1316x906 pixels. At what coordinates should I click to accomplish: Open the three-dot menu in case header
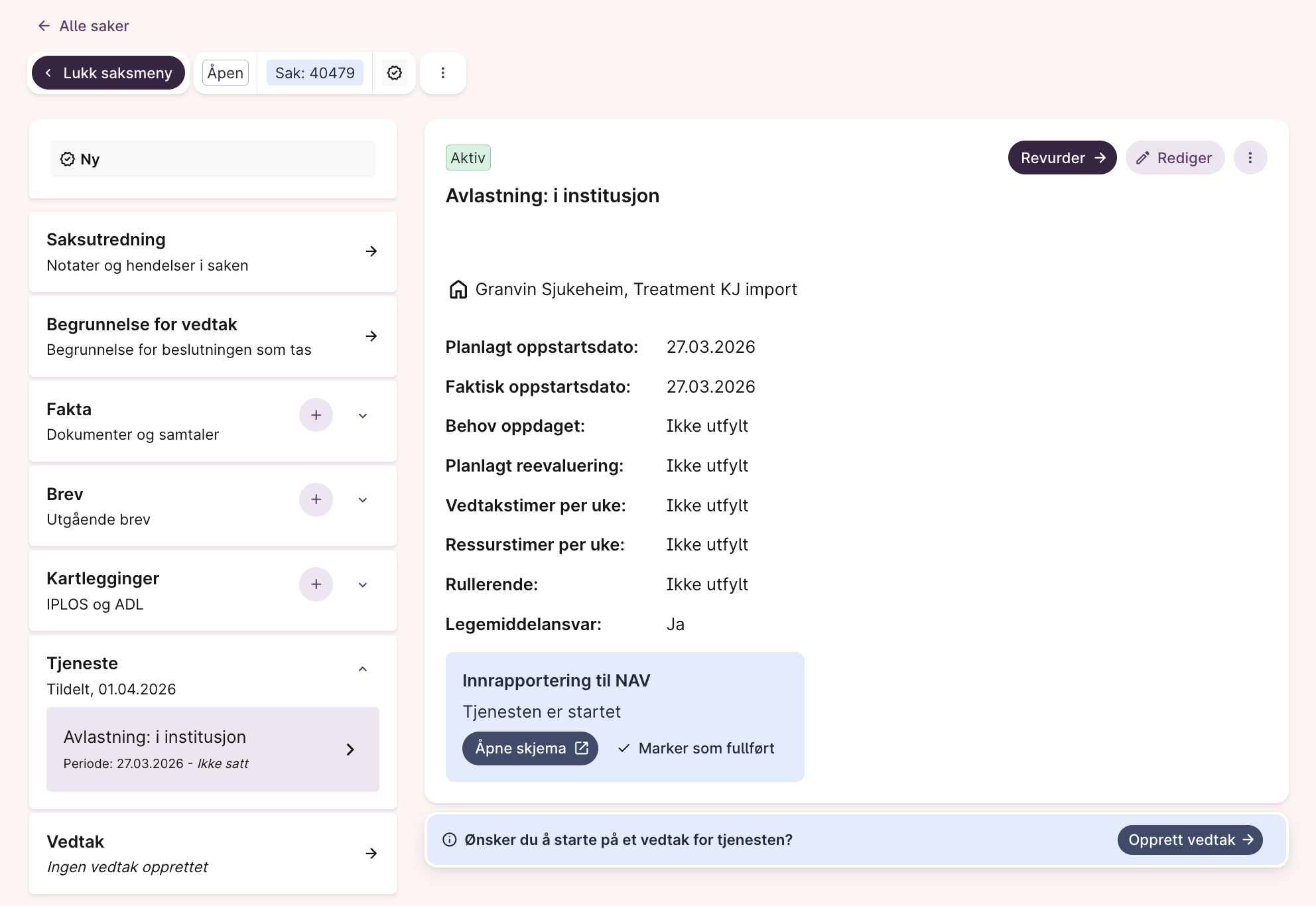pos(443,73)
